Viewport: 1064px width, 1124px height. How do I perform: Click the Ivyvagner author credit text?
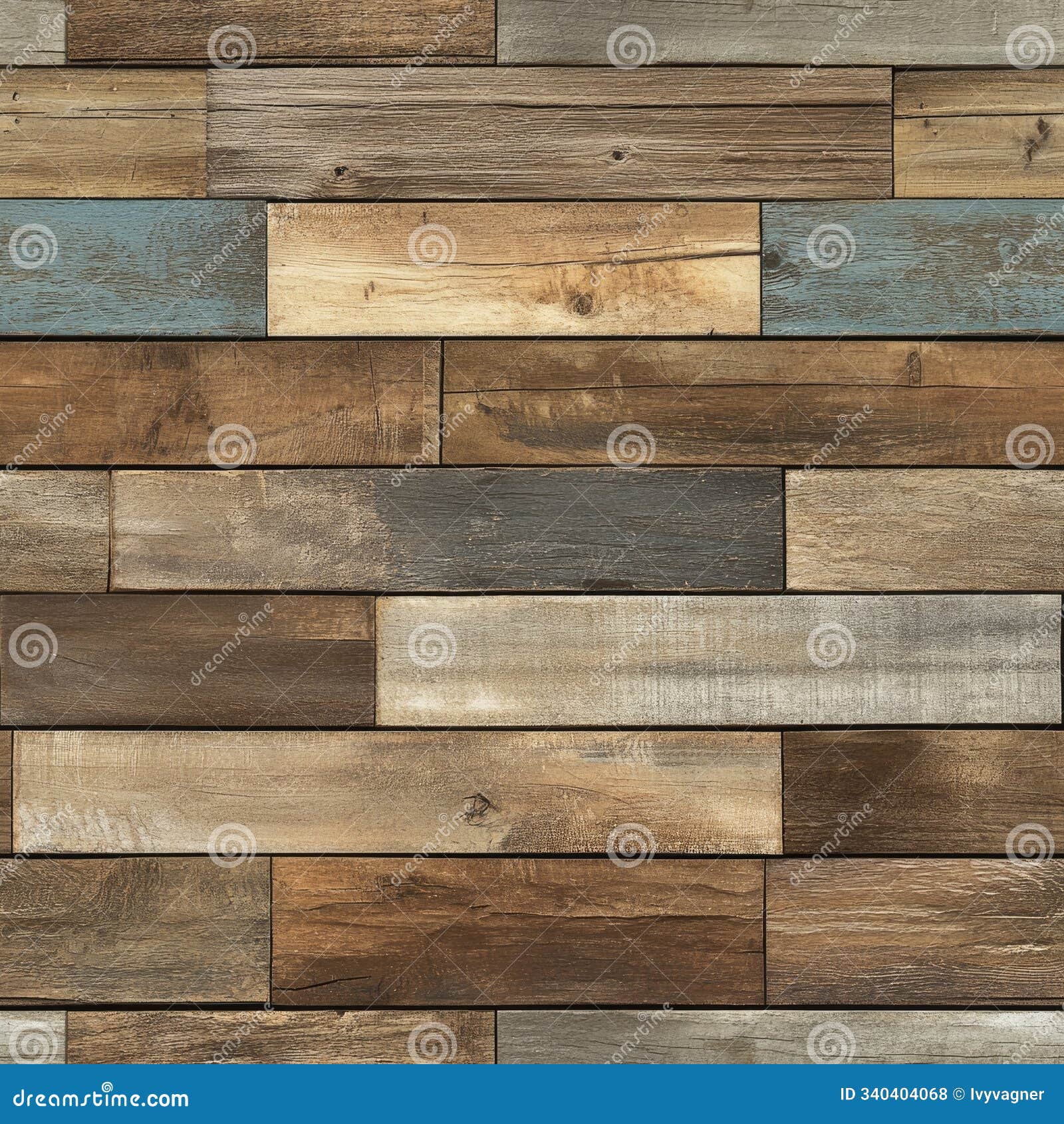point(1005,1094)
